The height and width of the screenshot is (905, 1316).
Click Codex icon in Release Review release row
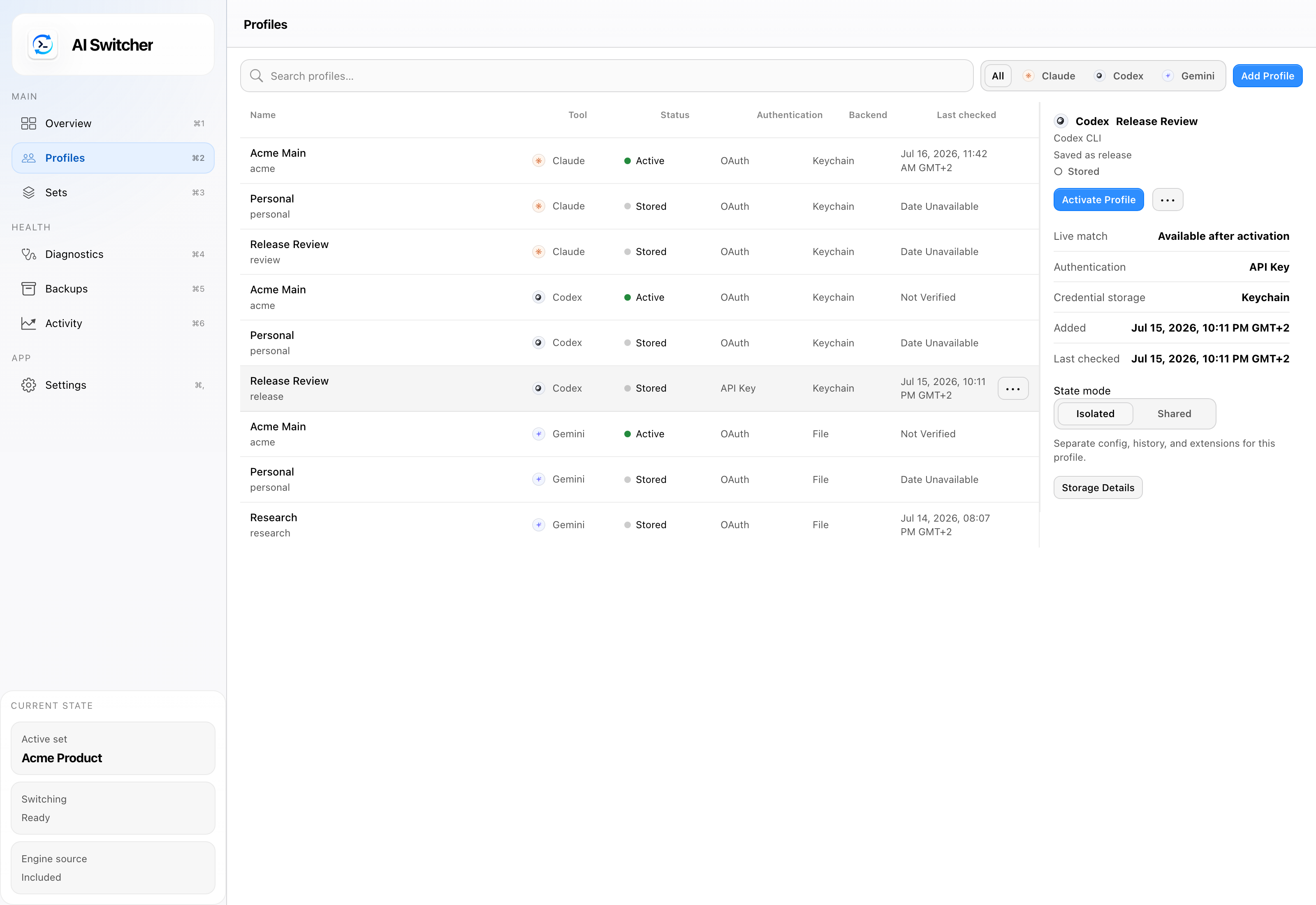538,388
